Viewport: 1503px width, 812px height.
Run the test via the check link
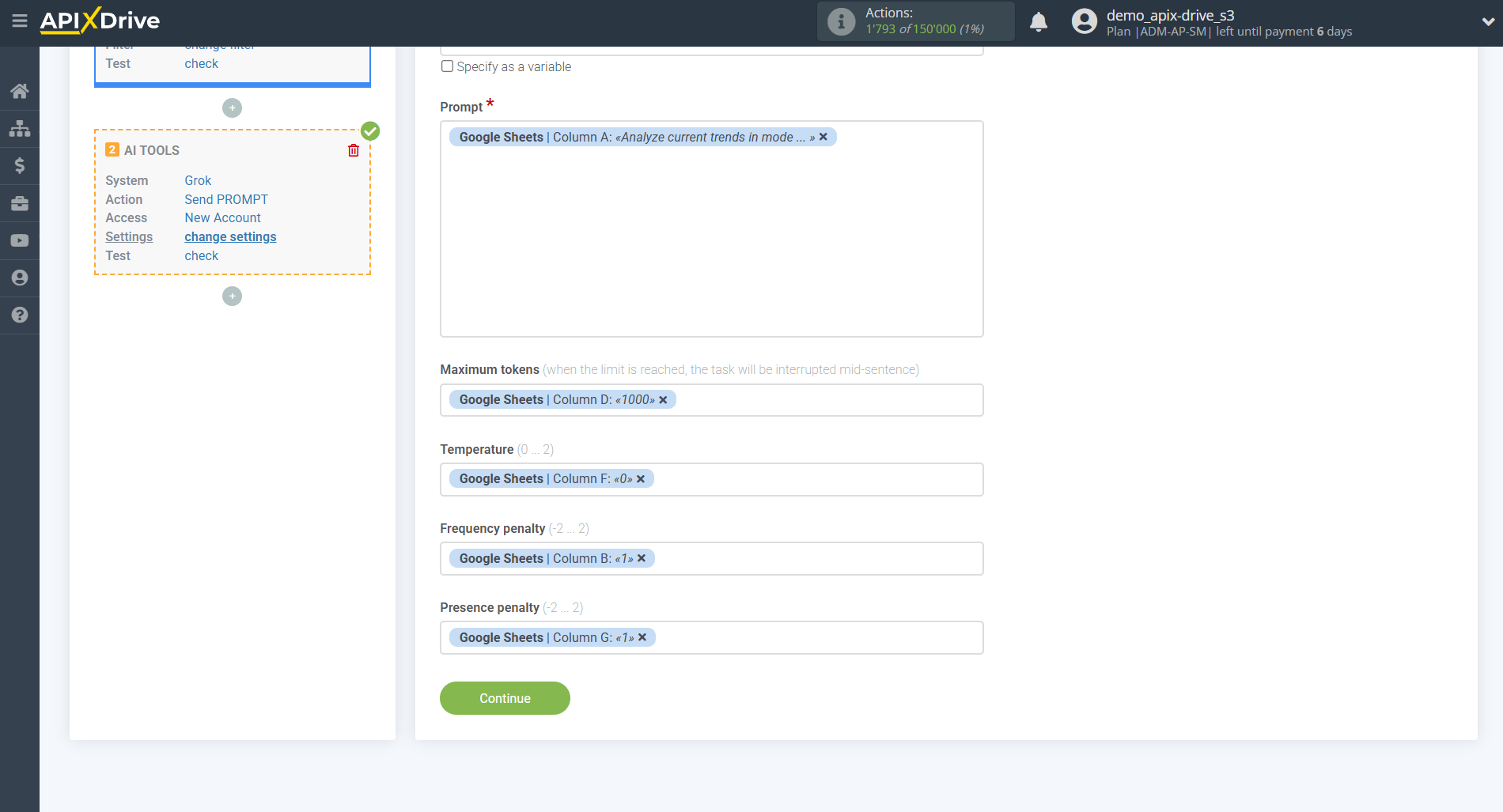pos(201,255)
